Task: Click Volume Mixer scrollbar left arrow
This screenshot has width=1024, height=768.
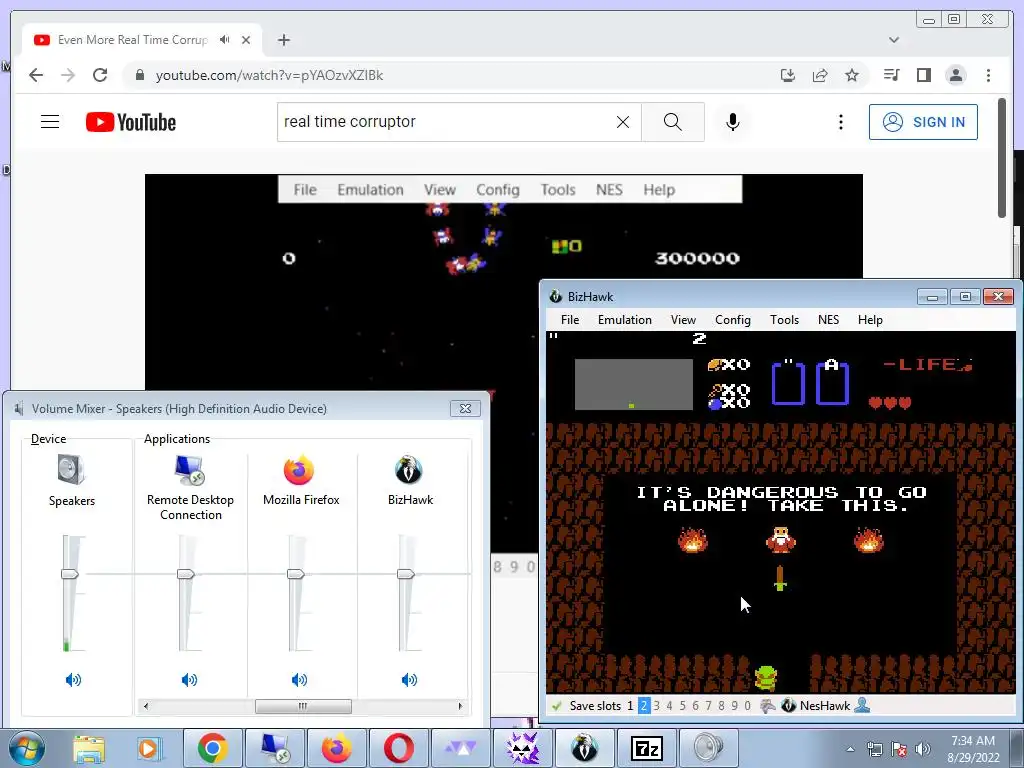Action: coord(146,706)
